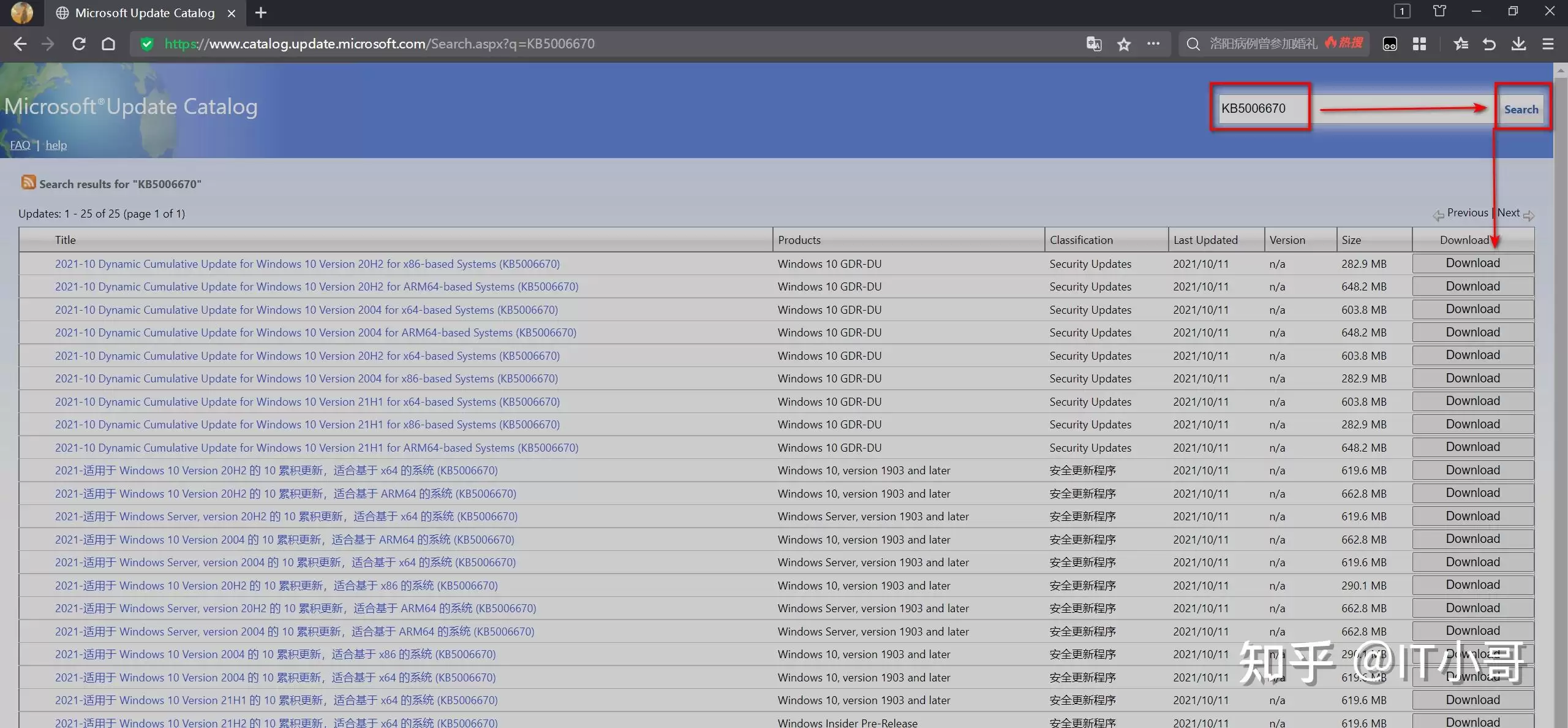This screenshot has height=728, width=1568.
Task: Open the browser main hamburger menu
Action: pos(1548,44)
